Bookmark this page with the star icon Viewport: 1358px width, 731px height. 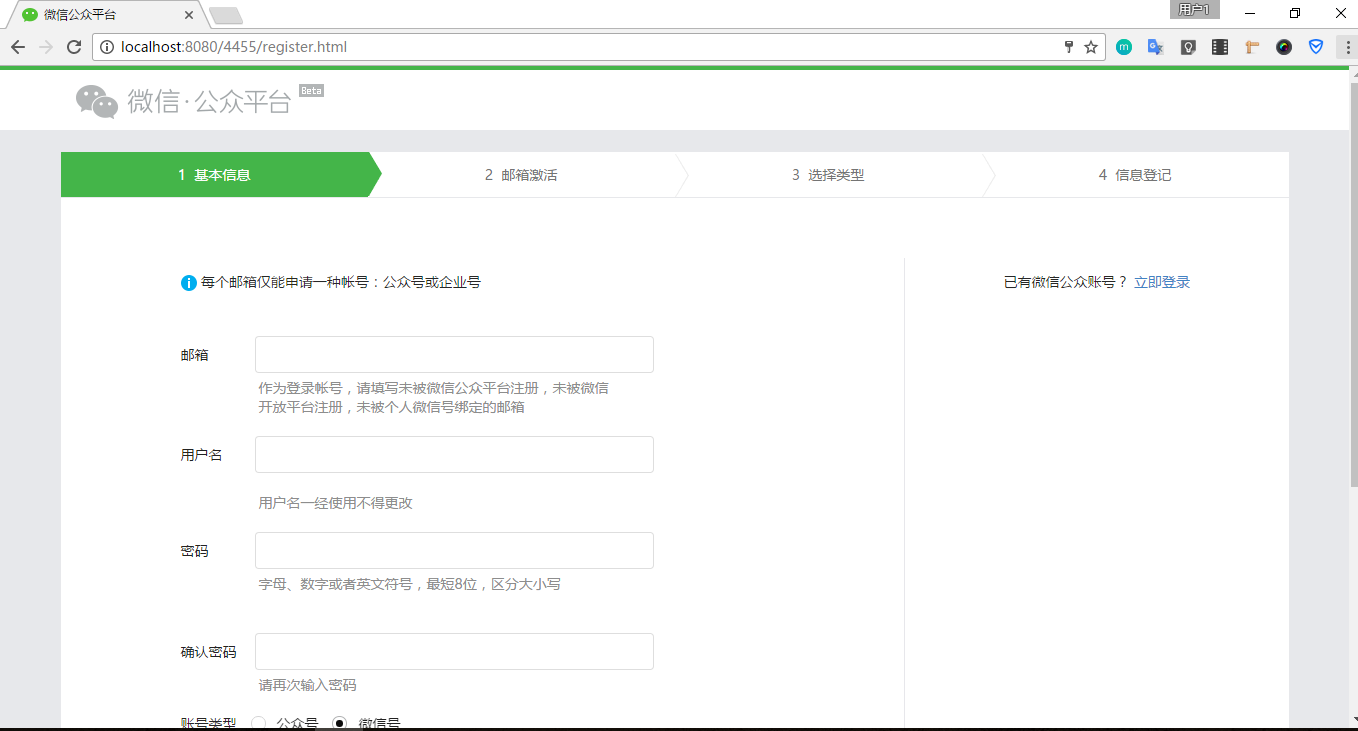(x=1091, y=47)
